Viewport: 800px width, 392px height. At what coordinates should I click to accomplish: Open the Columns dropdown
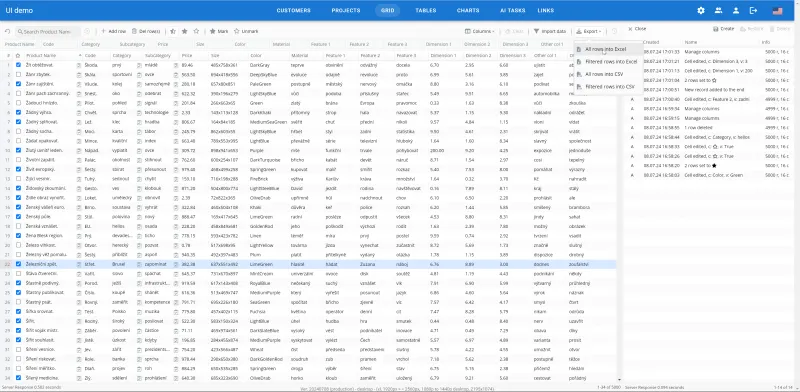(480, 31)
